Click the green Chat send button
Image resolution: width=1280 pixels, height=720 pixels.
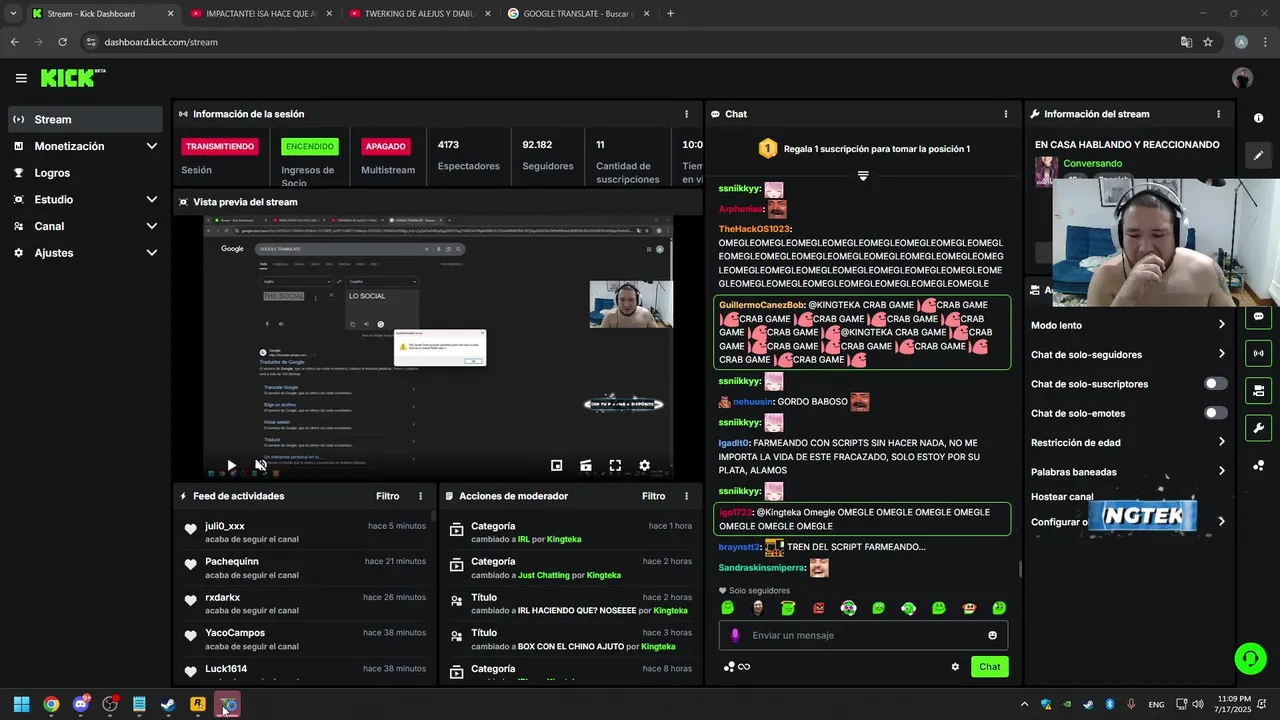click(x=989, y=667)
